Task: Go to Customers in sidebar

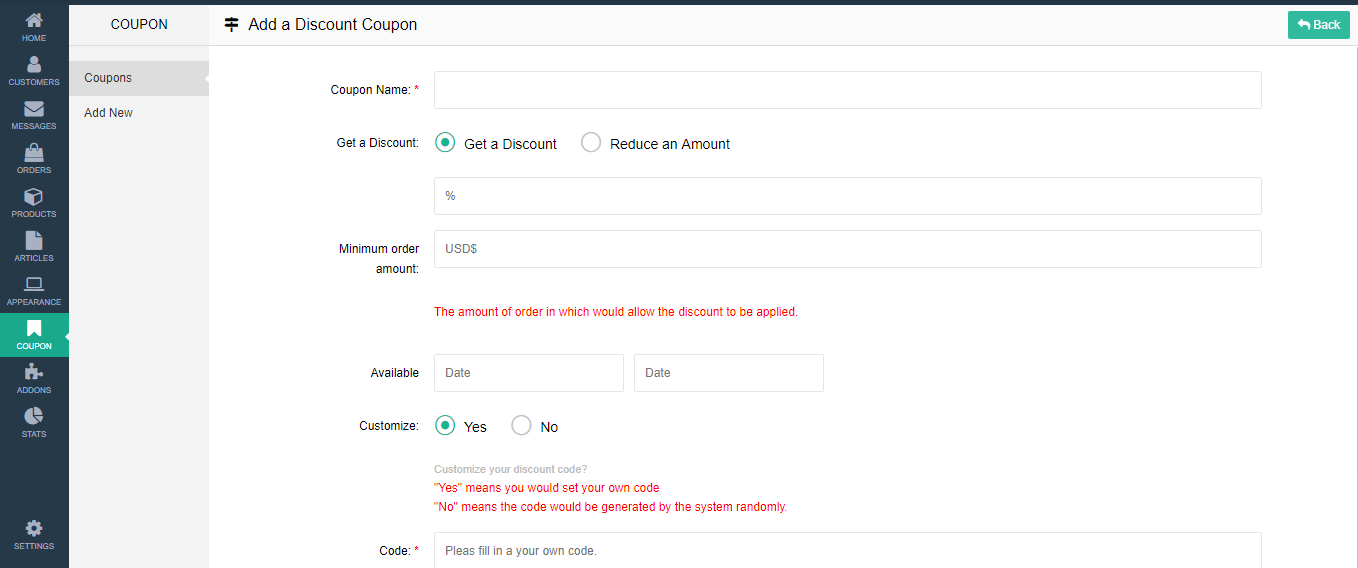Action: coord(34,70)
